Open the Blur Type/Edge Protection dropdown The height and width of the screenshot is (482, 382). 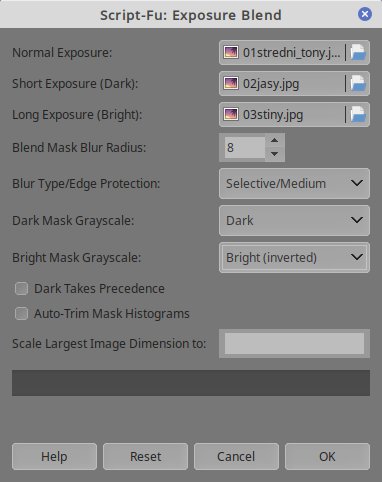tap(294, 184)
